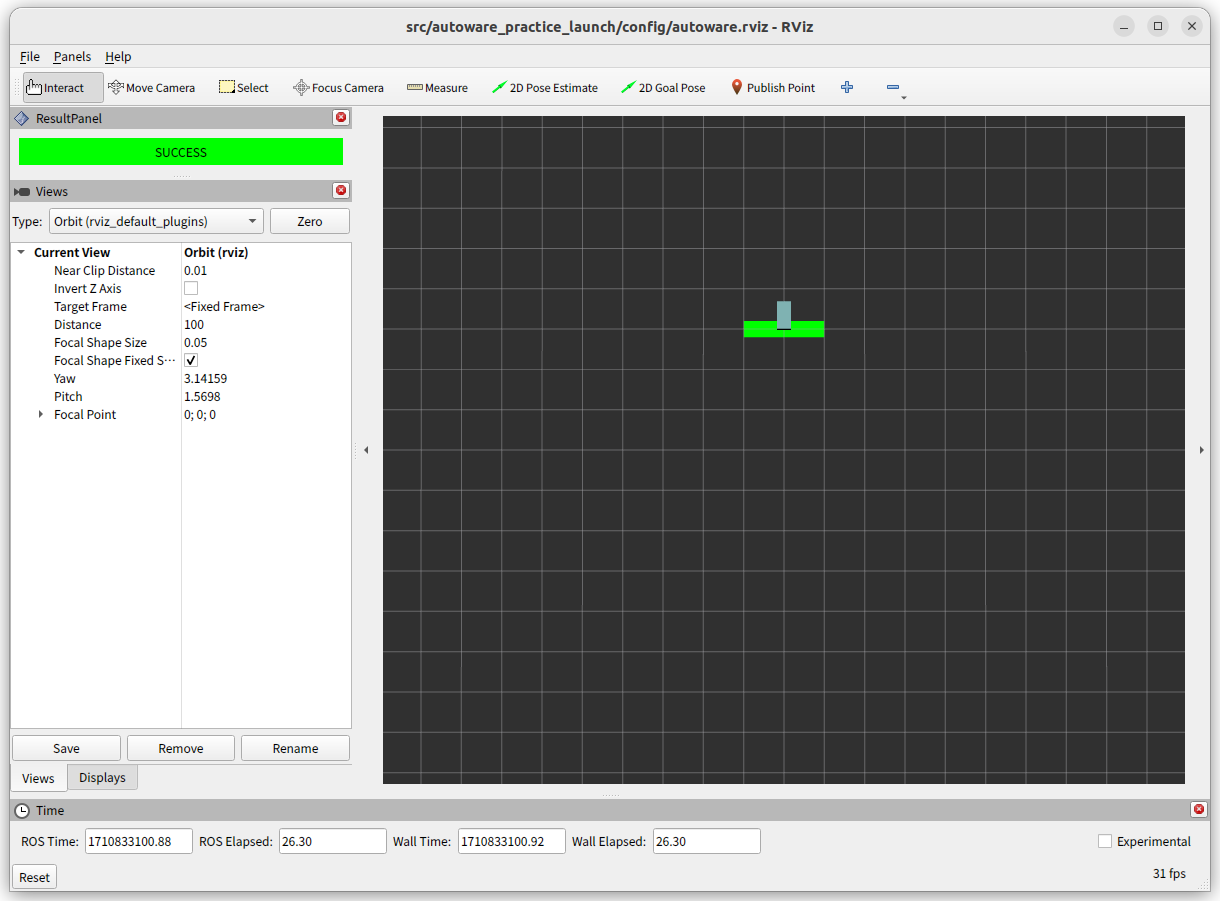This screenshot has width=1220, height=901.
Task: Click the ROS Time input field
Action: coord(138,842)
